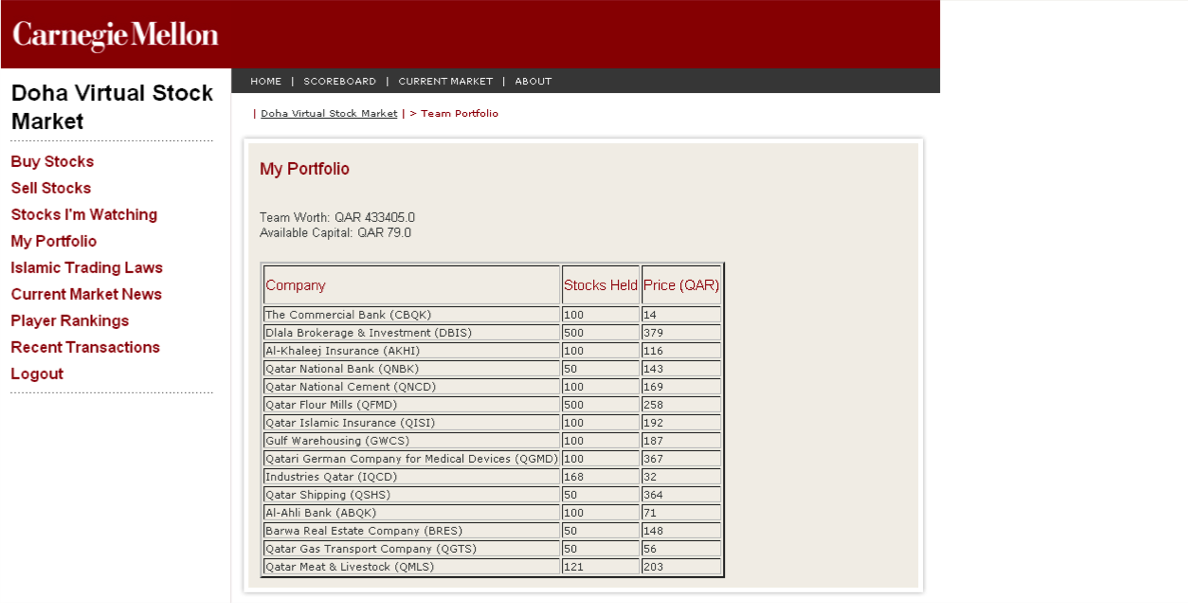View Recent Transactions link
This screenshot has width=1188, height=603.
point(86,347)
